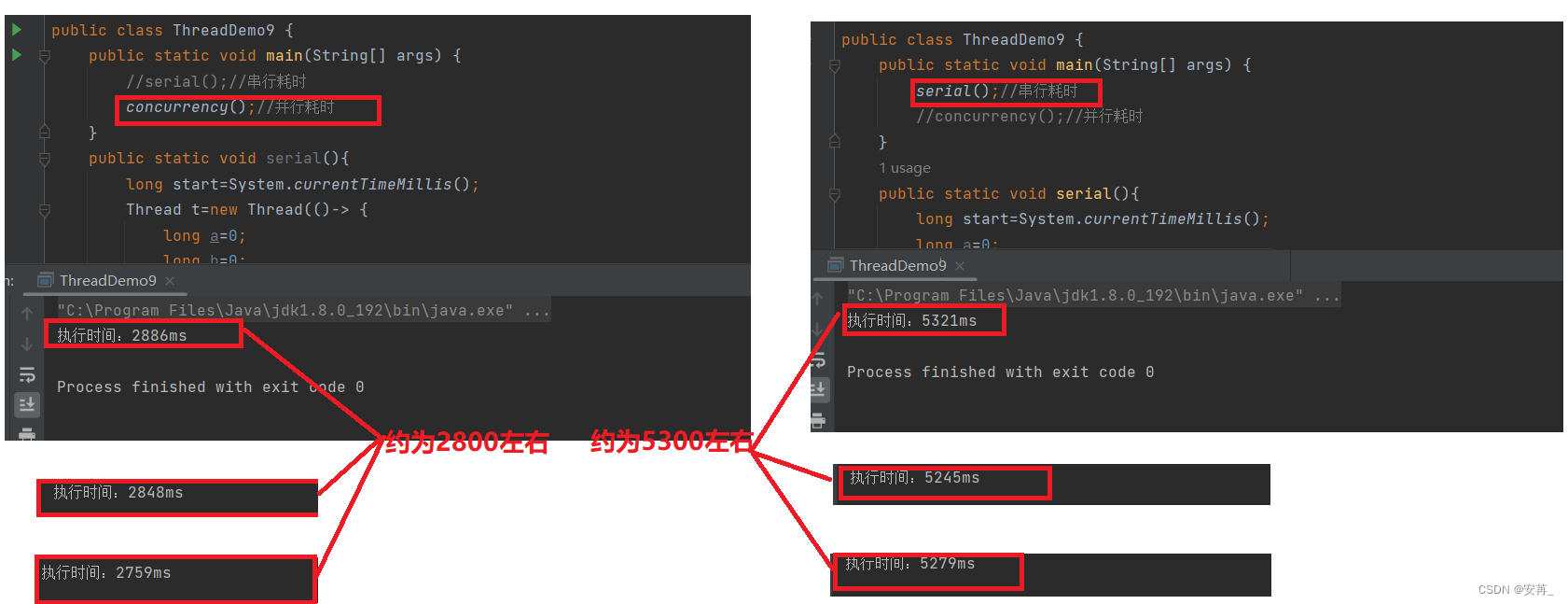
Task: Left window: close ThreadDemo9 run tab
Action: (170, 280)
